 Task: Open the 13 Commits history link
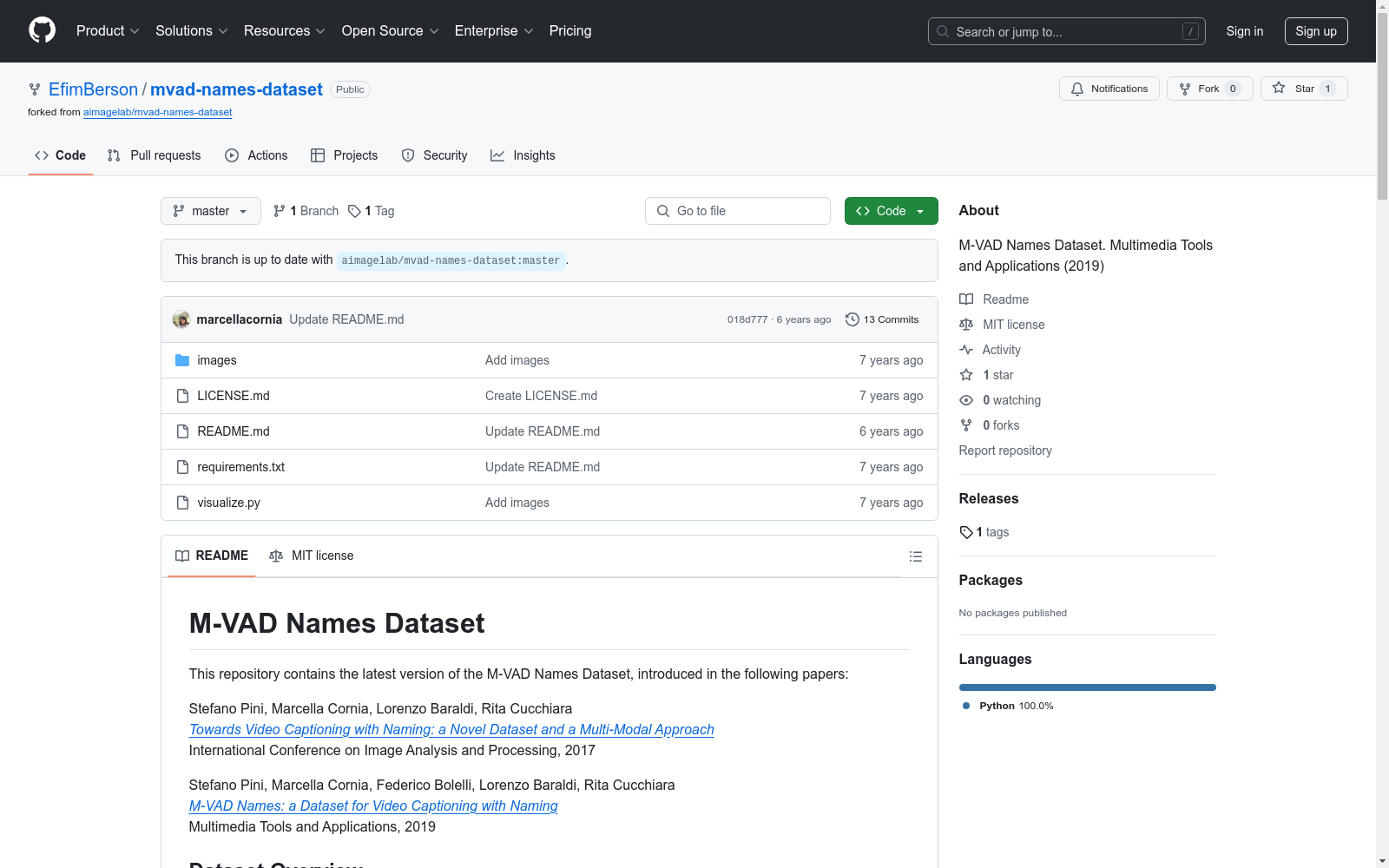coord(882,319)
